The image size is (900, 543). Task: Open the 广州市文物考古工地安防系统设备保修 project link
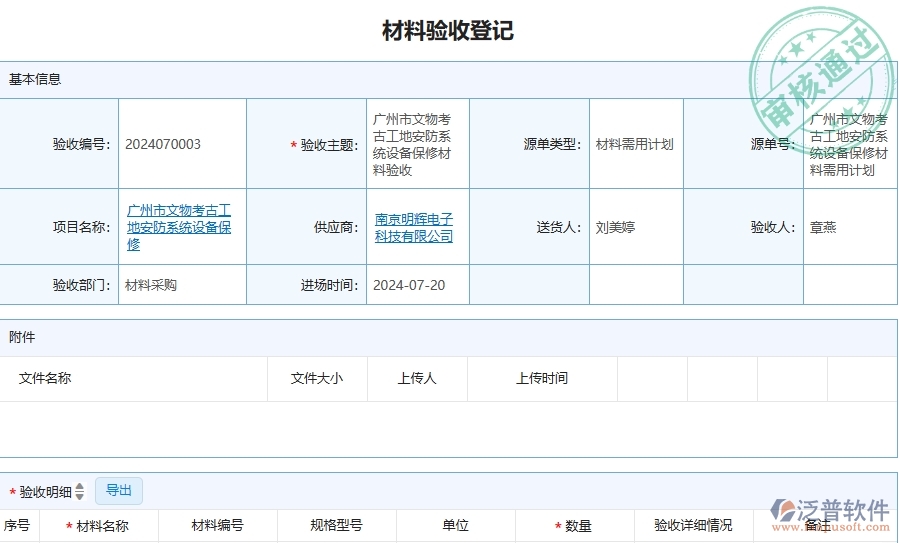pyautogui.click(x=179, y=227)
